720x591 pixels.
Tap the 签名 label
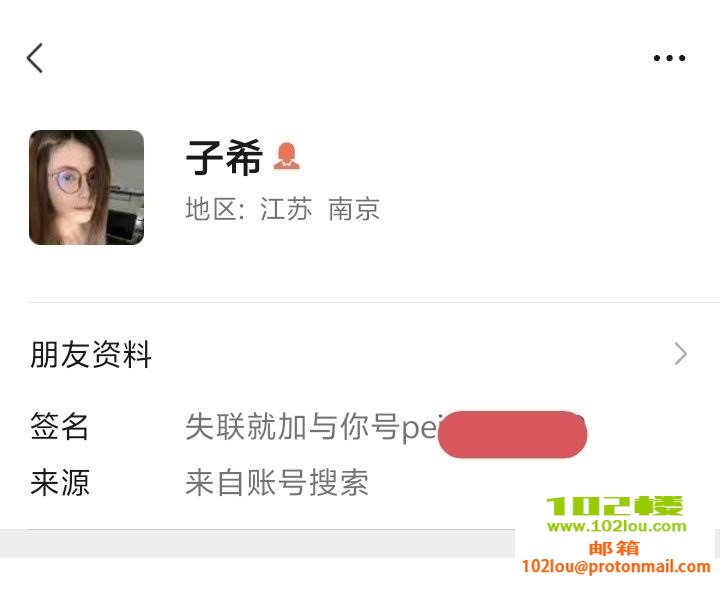(x=59, y=427)
